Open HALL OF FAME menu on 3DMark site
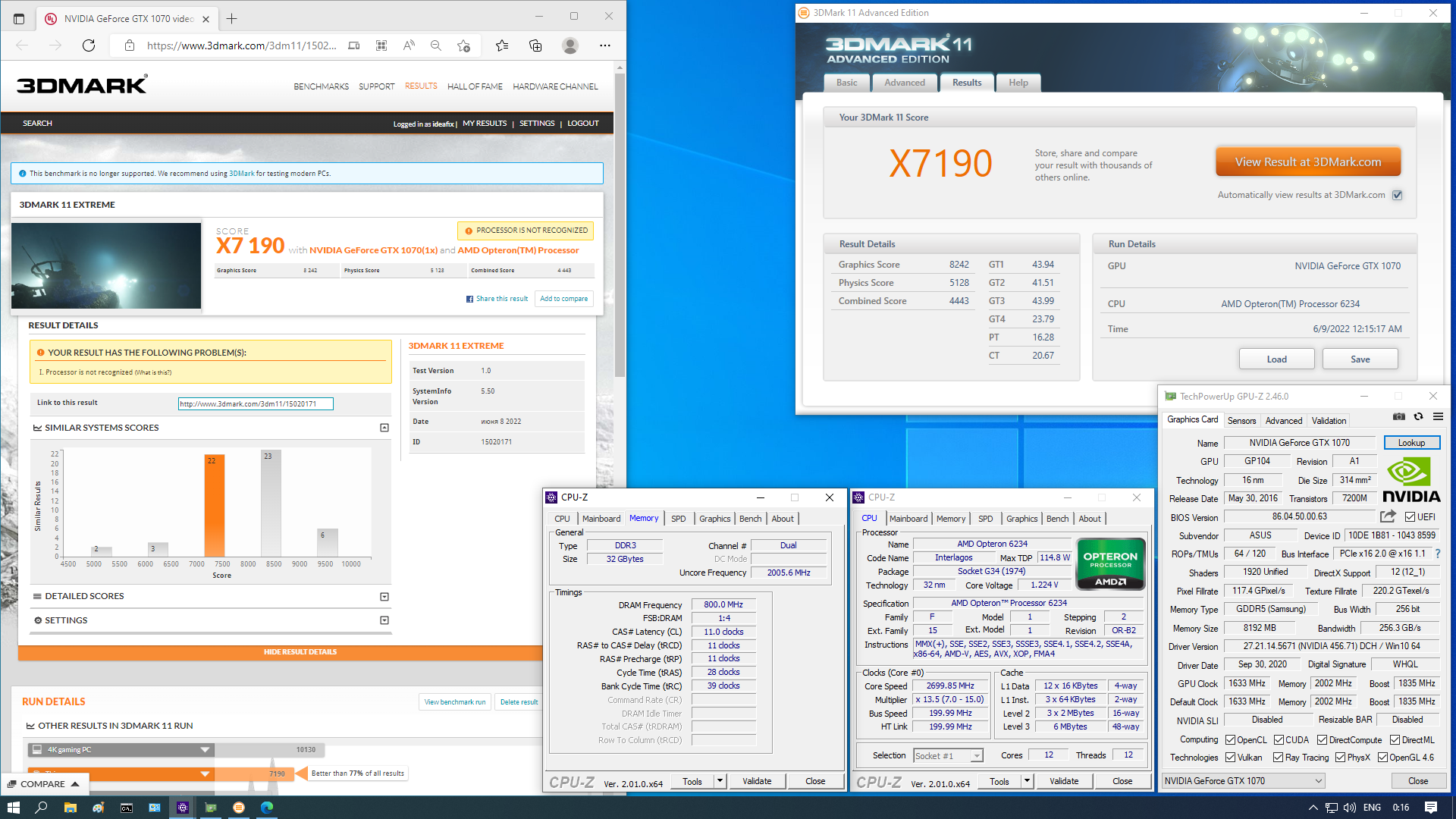Image resolution: width=1456 pixels, height=819 pixels. (475, 86)
